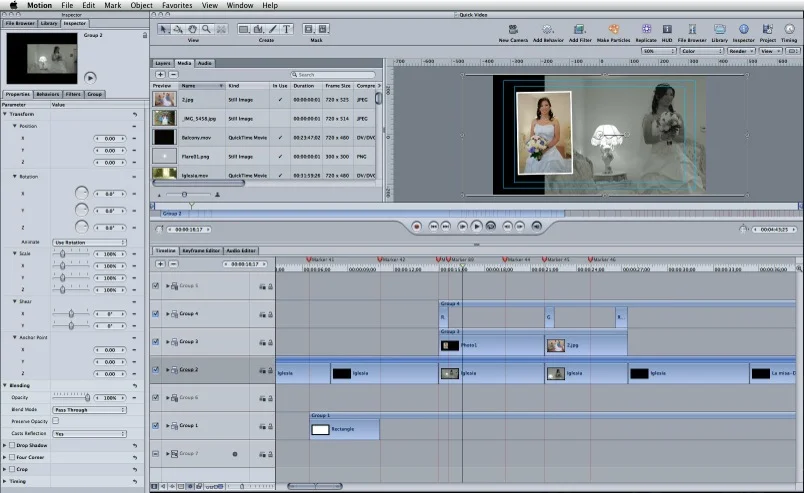Switch to the Layers tab
This screenshot has height=493, width=804.
coord(163,63)
